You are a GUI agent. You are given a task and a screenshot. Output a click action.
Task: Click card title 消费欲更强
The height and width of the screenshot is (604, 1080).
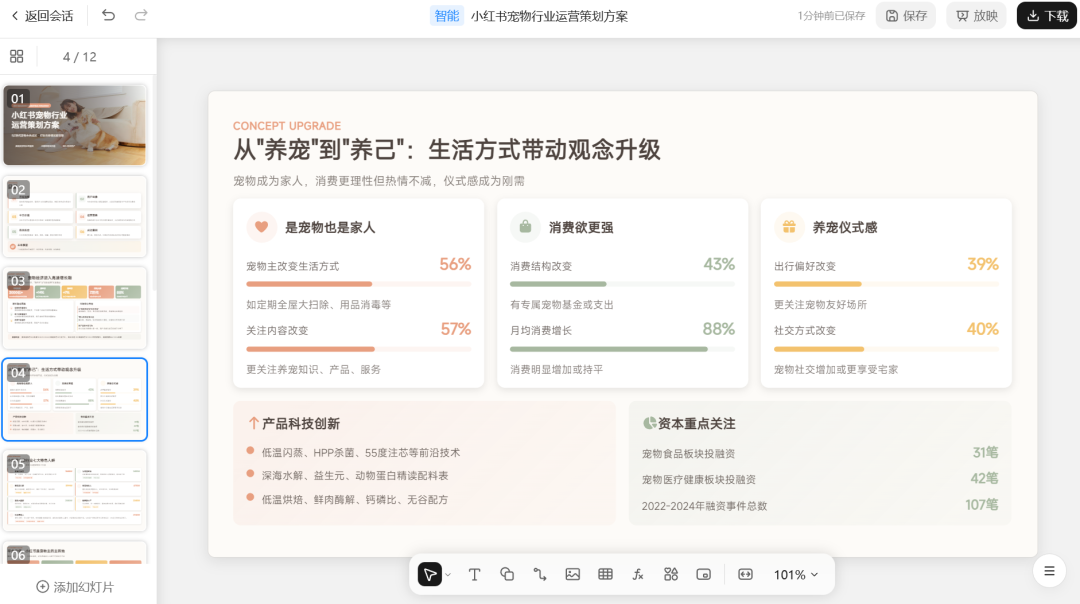pos(581,227)
